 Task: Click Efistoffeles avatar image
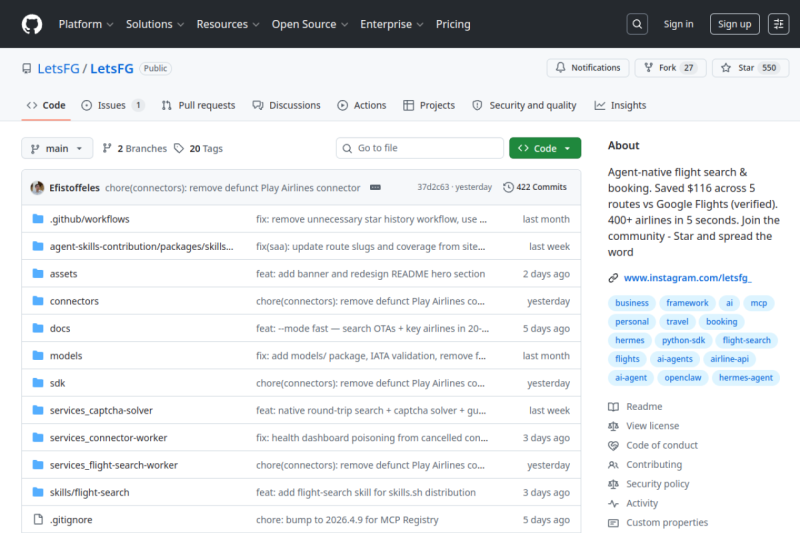[x=37, y=188]
